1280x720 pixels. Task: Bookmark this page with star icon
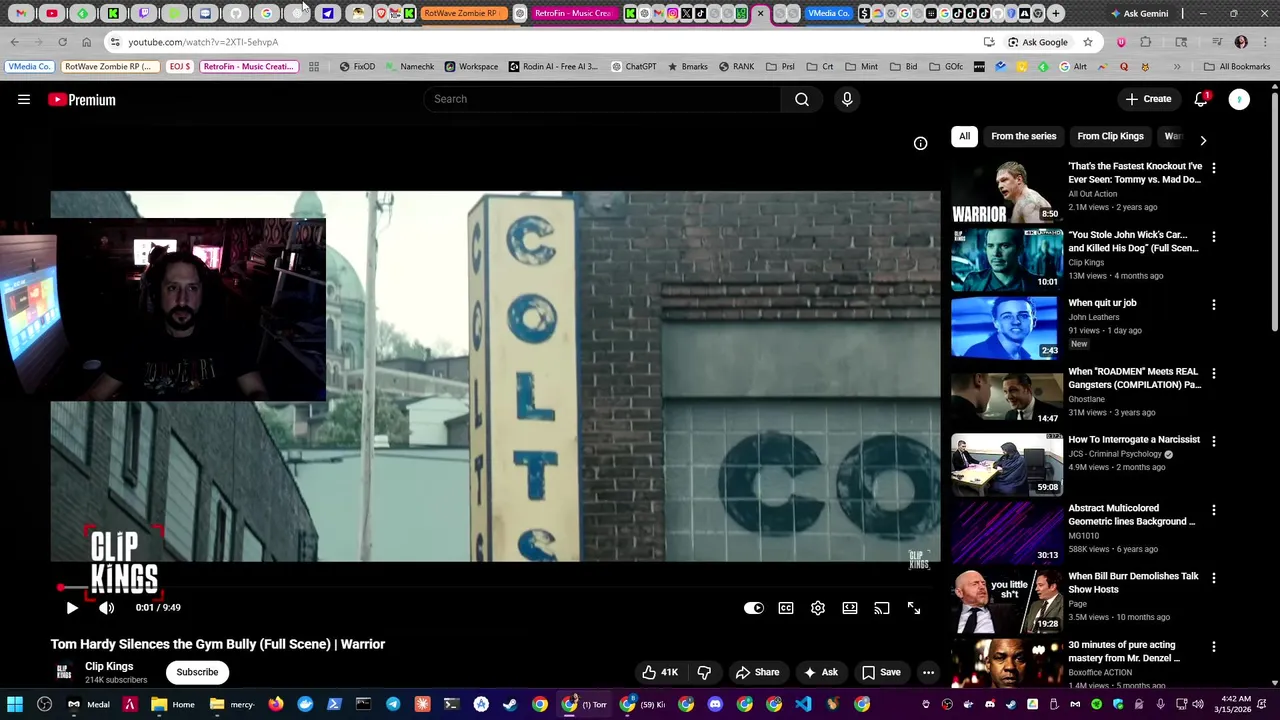(1088, 42)
